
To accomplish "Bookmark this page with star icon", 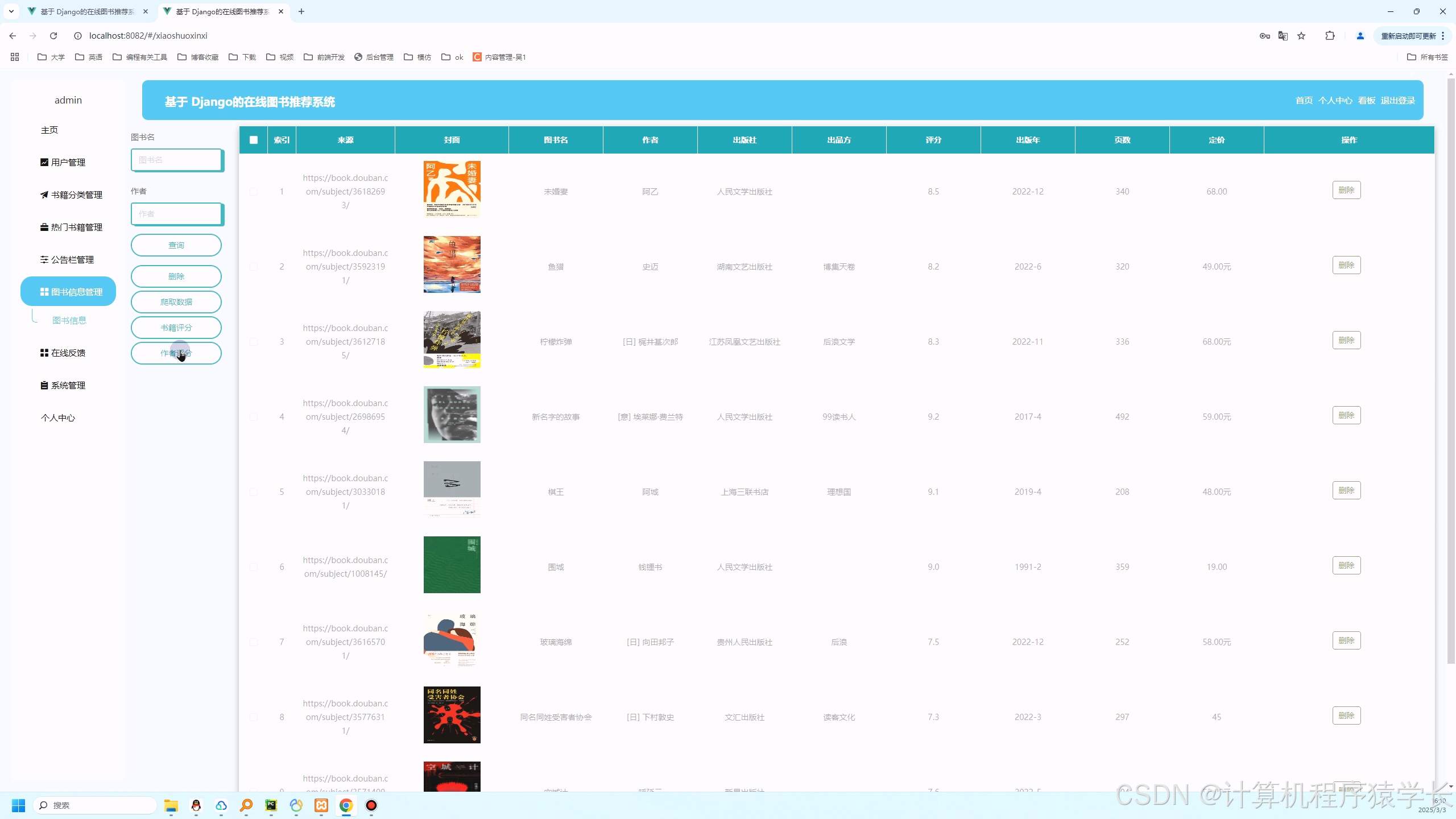I will (1301, 36).
